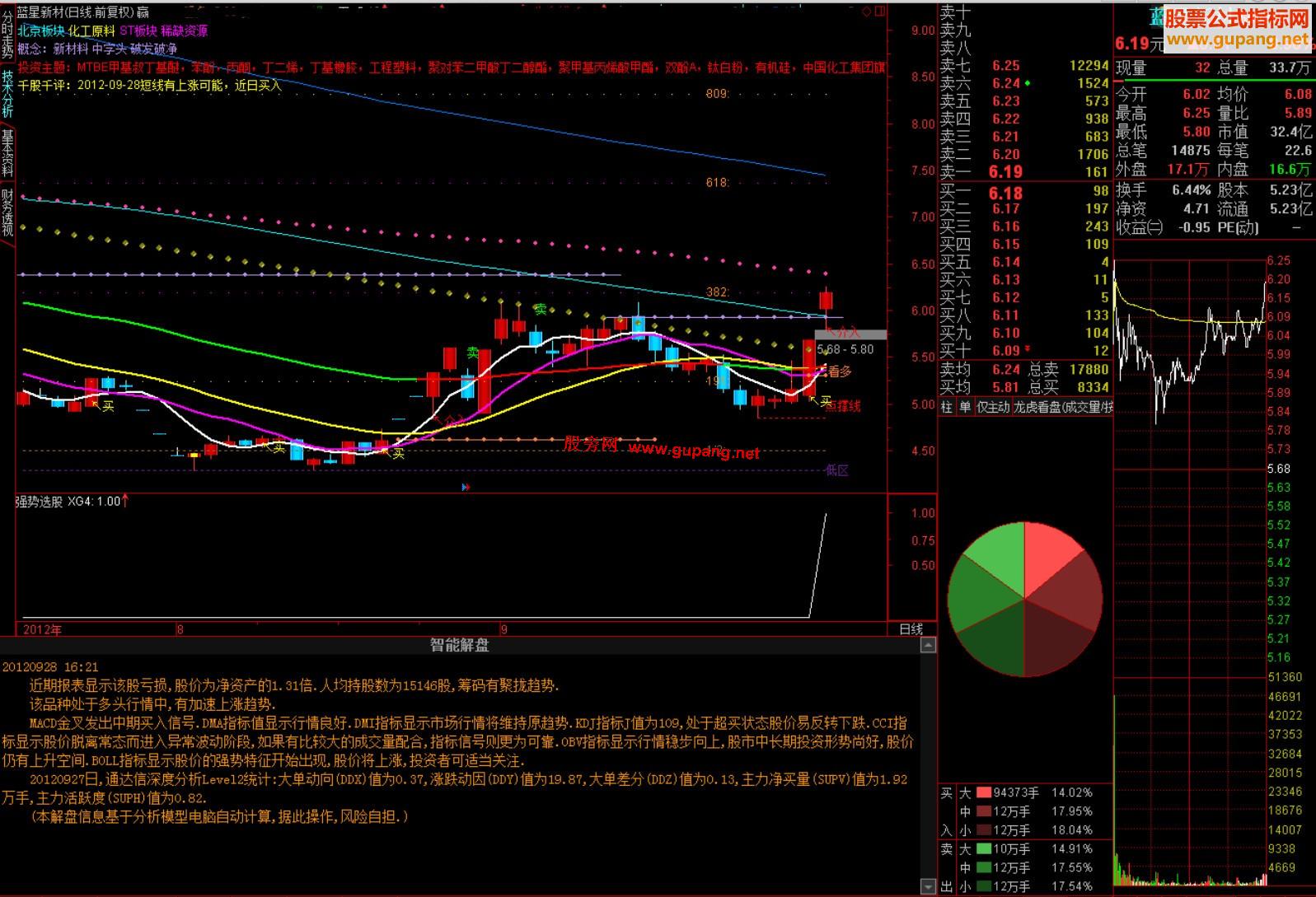Click the 卖一 row with price 6.19
Image resolution: width=1316 pixels, height=897 pixels.
coord(1025,172)
